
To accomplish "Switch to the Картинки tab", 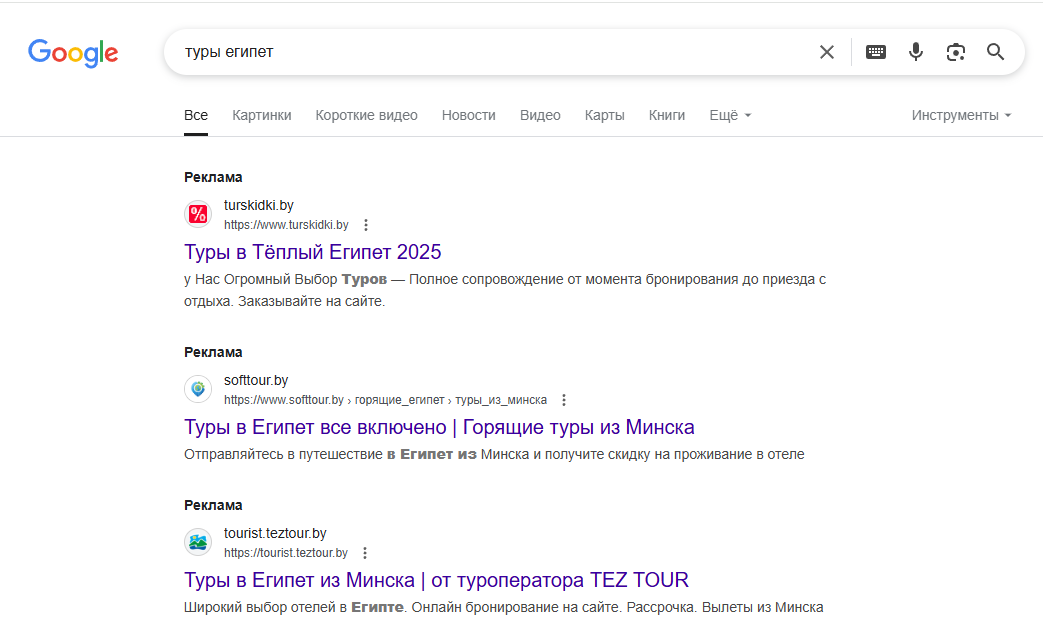I will (261, 115).
